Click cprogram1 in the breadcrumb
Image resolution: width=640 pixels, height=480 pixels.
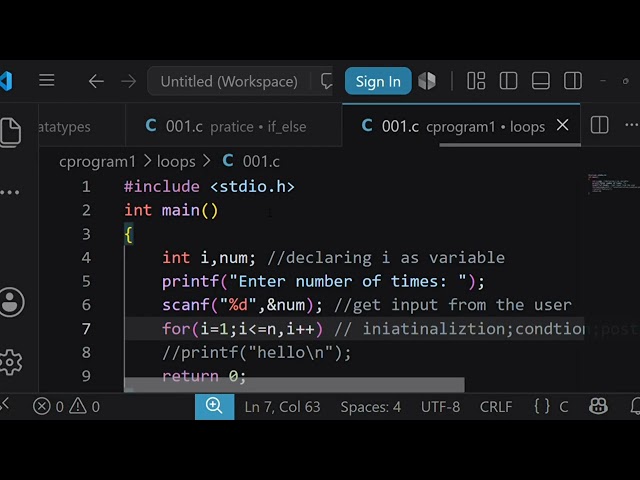97,162
